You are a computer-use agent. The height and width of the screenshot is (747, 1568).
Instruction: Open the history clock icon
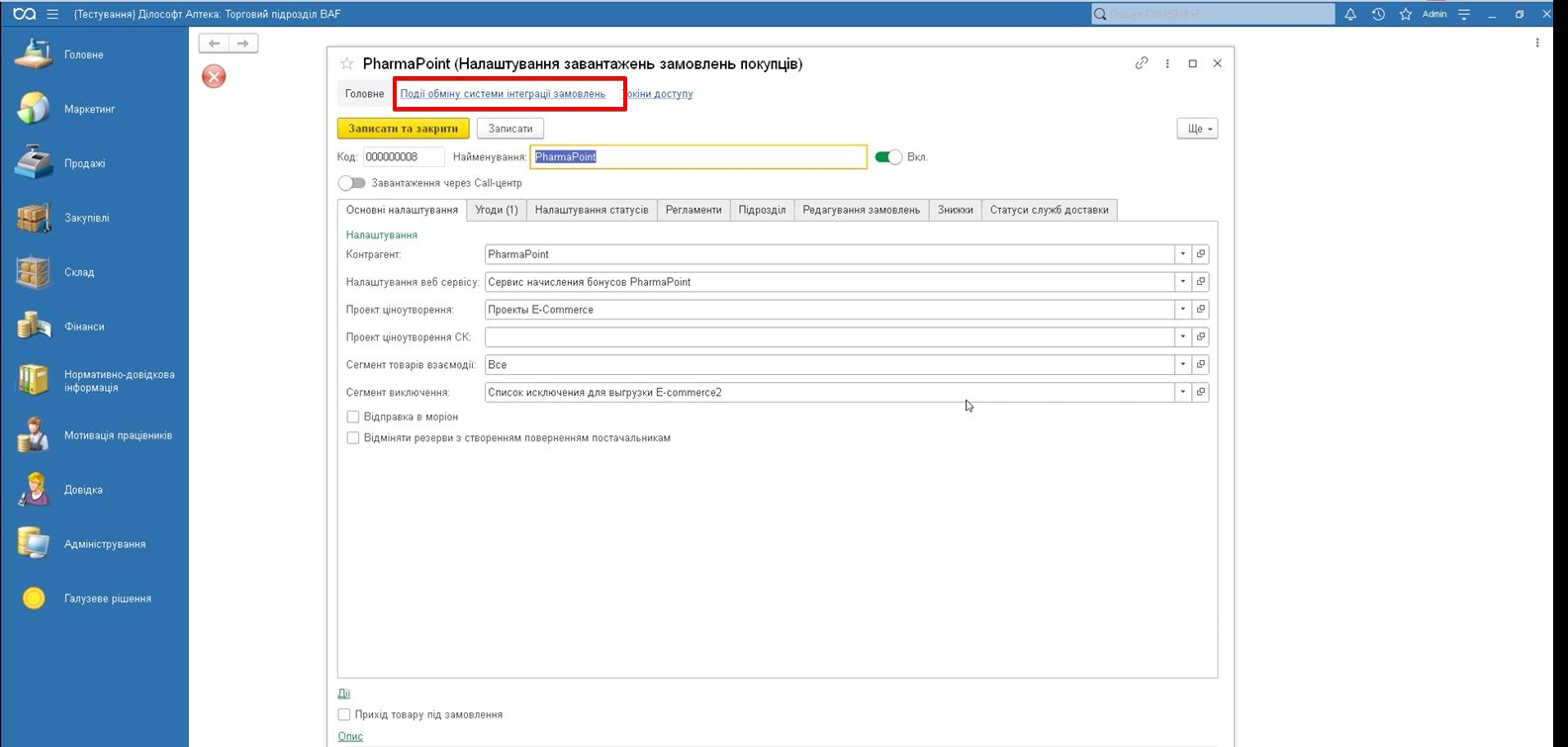pos(1378,14)
